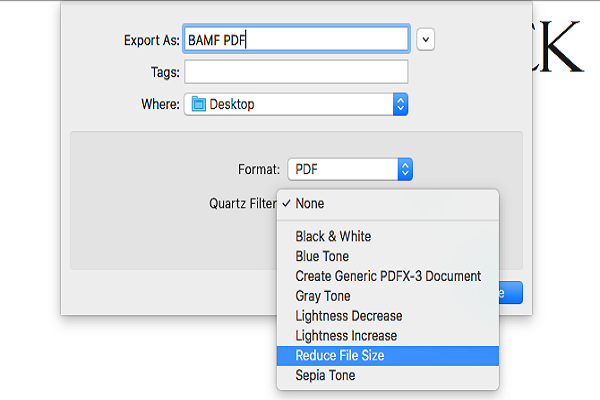Open the Where location dropdown arrows

[400, 104]
